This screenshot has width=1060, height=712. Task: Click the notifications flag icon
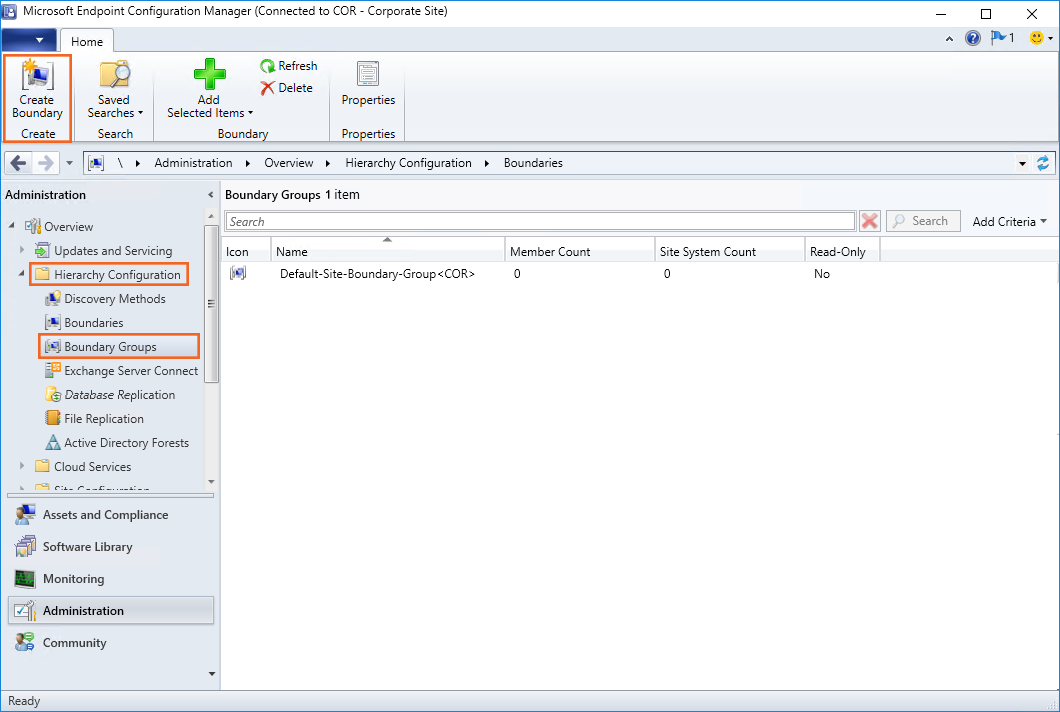pos(998,39)
